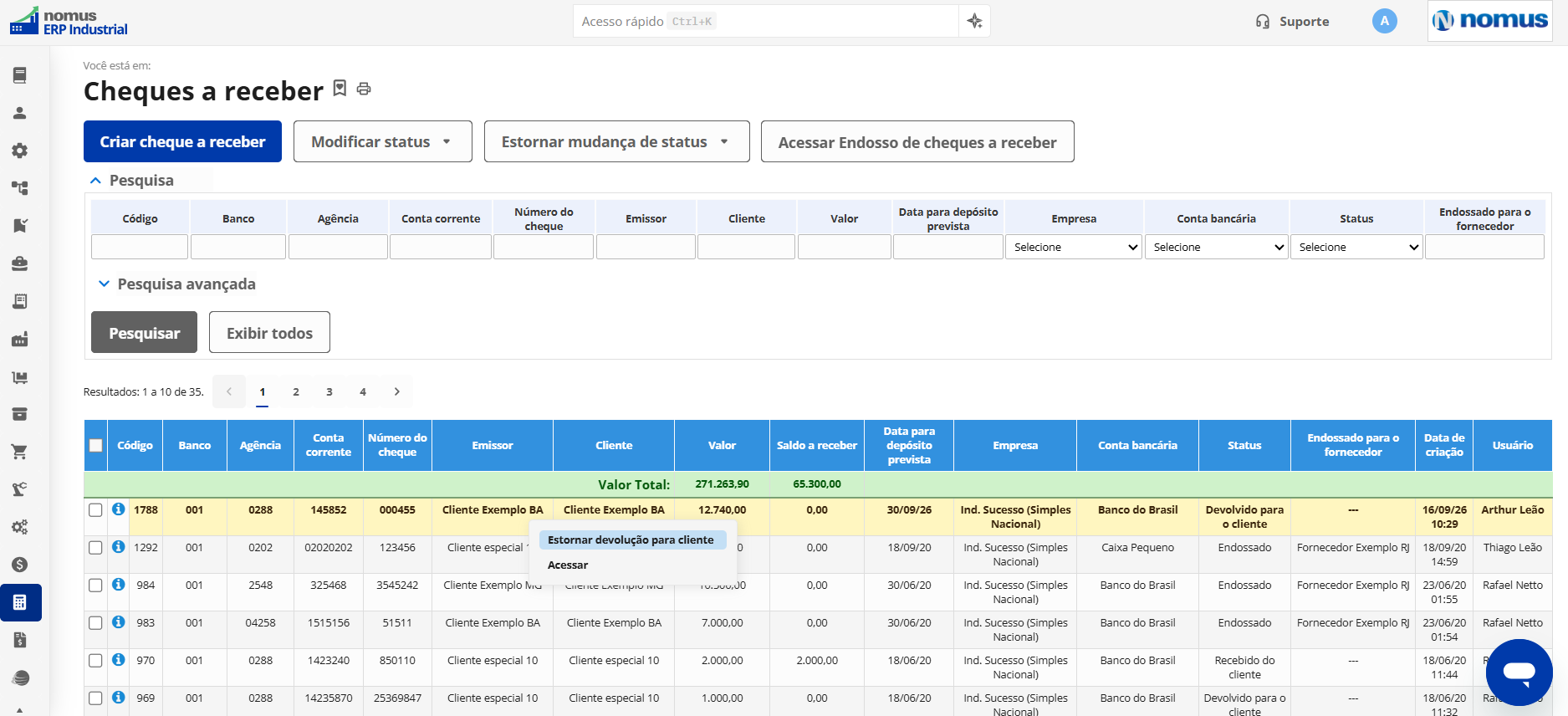Choose Estornar devolução para cliente menu entry

[x=631, y=540]
